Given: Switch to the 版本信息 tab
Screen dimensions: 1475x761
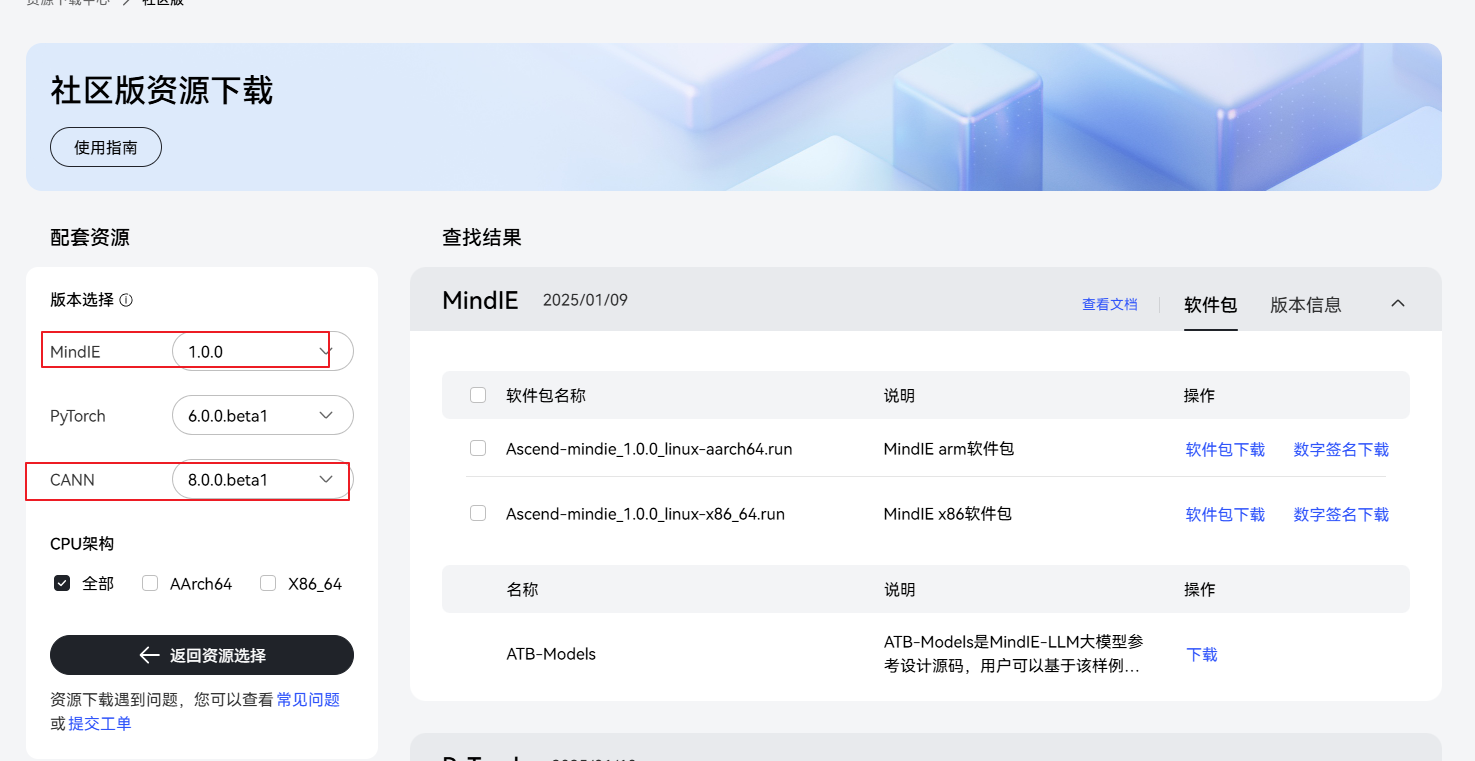Looking at the screenshot, I should [x=1306, y=305].
